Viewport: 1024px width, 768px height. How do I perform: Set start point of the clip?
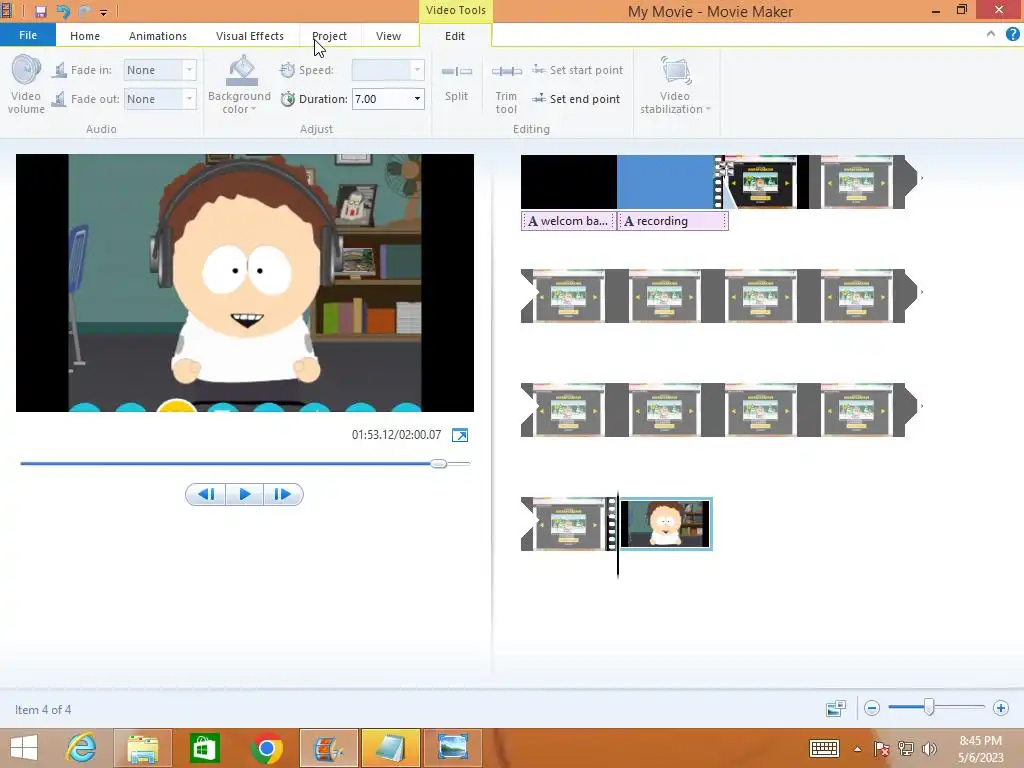click(577, 70)
